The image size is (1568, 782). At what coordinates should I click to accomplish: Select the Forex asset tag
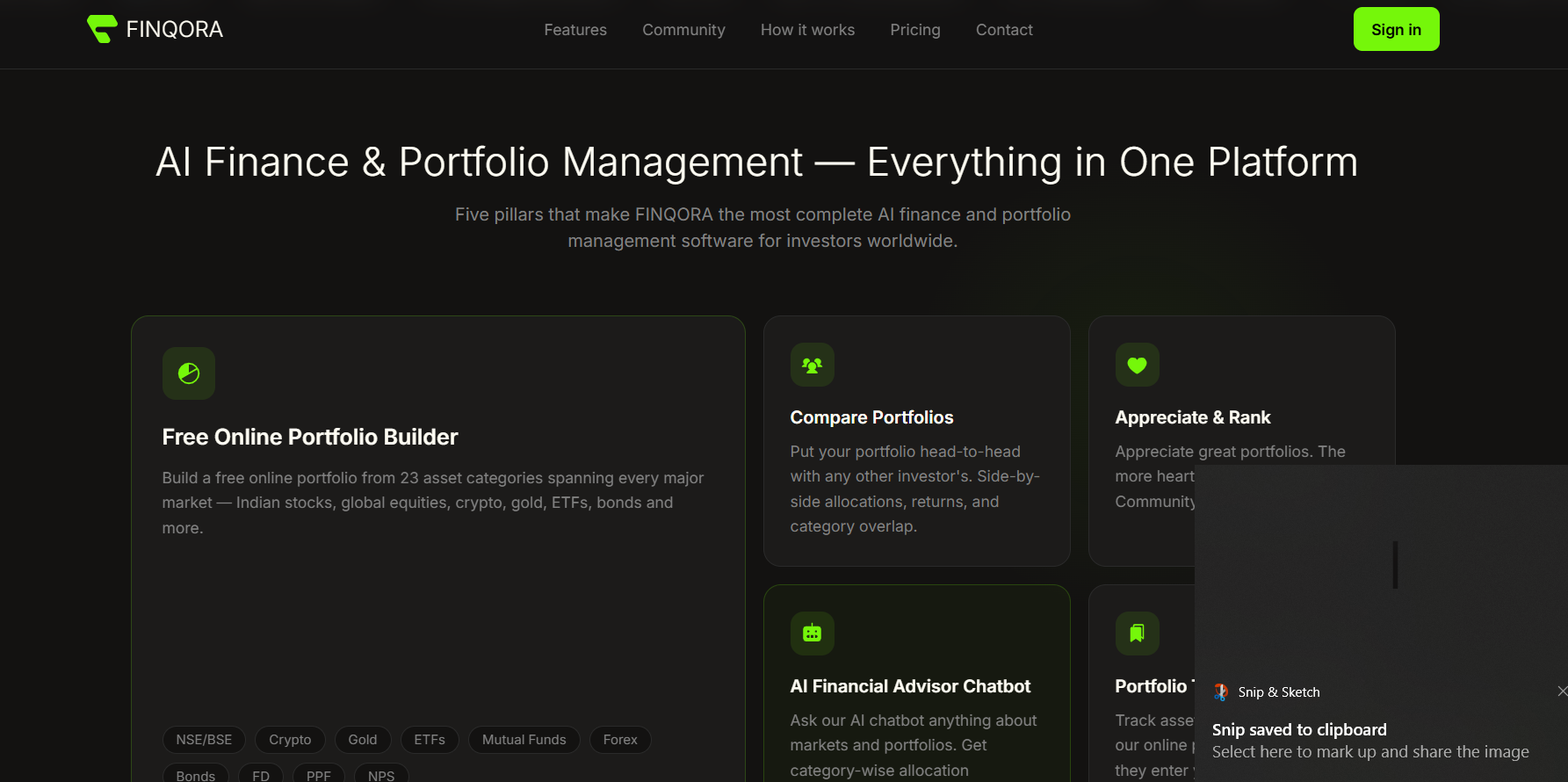pos(620,740)
